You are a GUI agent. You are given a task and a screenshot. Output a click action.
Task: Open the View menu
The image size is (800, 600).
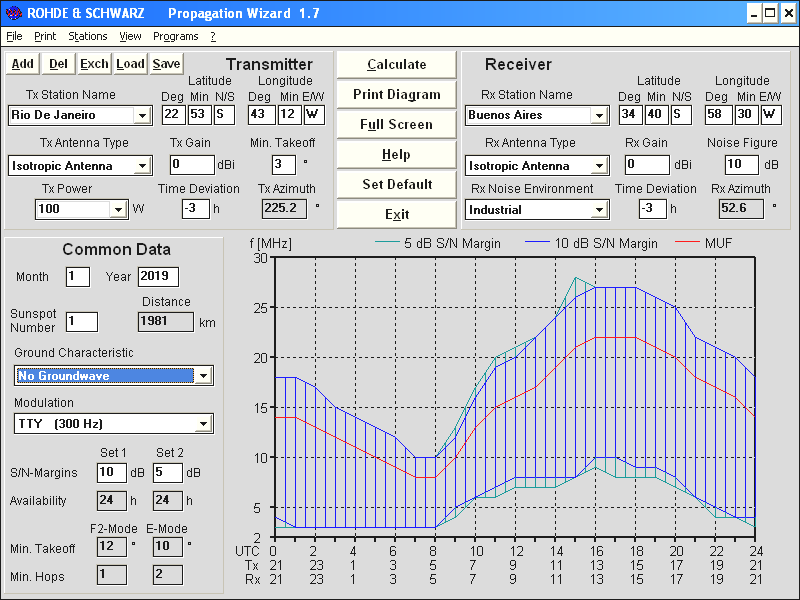pos(130,36)
